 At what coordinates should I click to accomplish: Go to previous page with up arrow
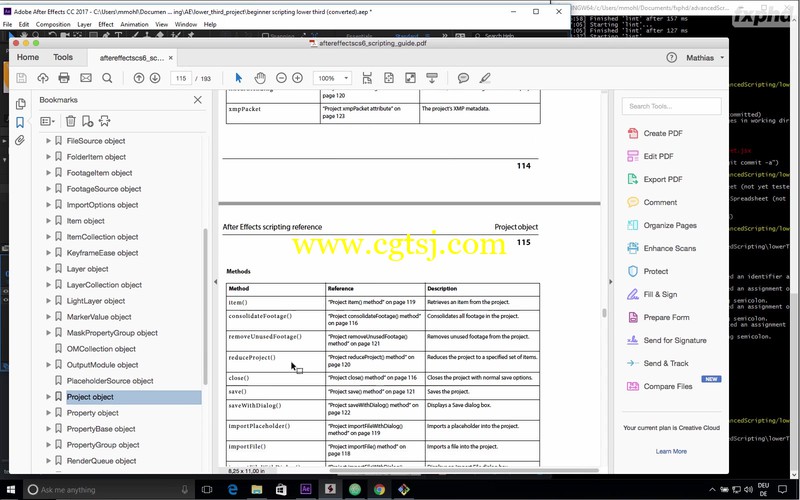click(139, 78)
